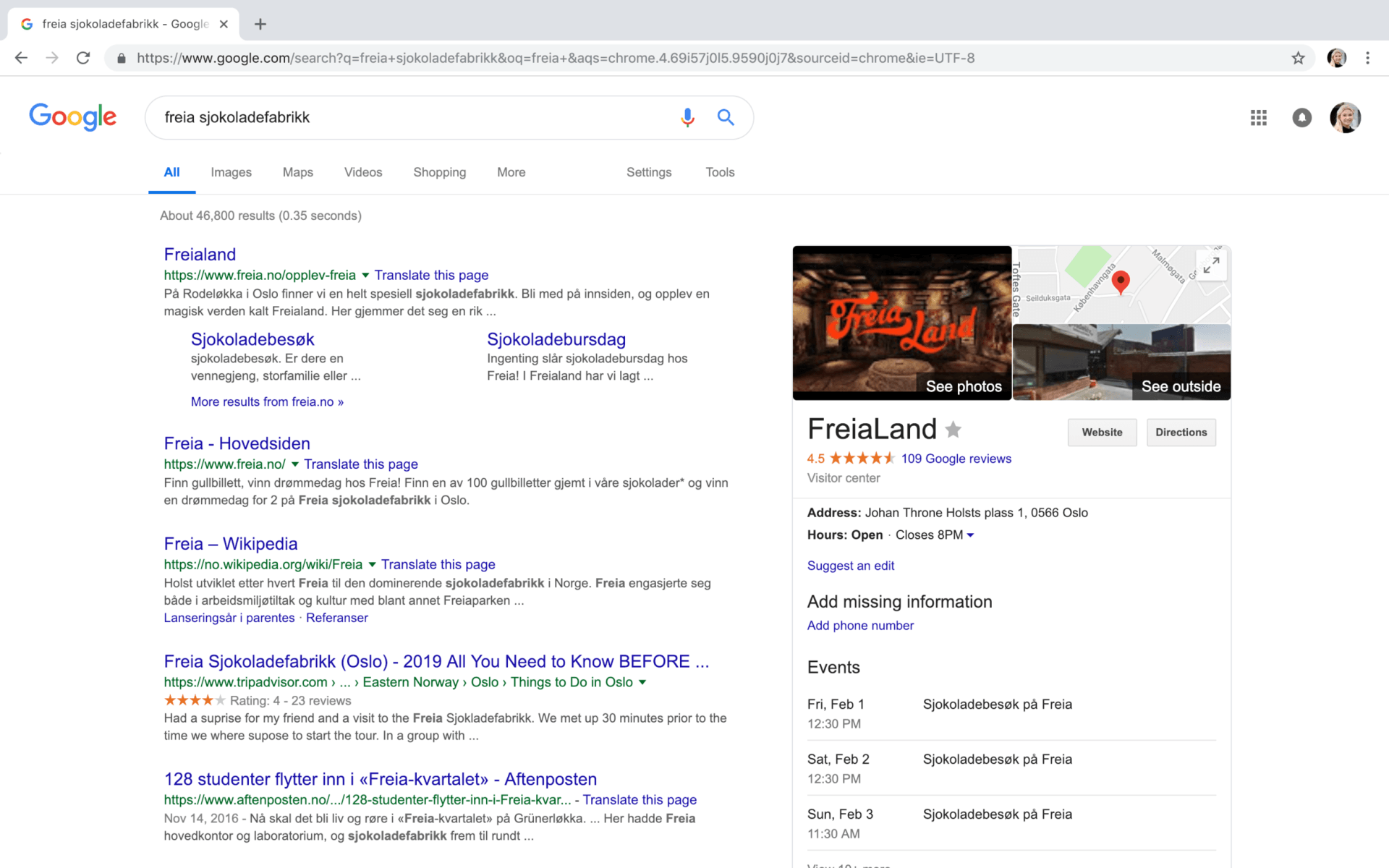
Task: Expand dropdown arrow next to www.freia.no/ URL
Action: (295, 464)
